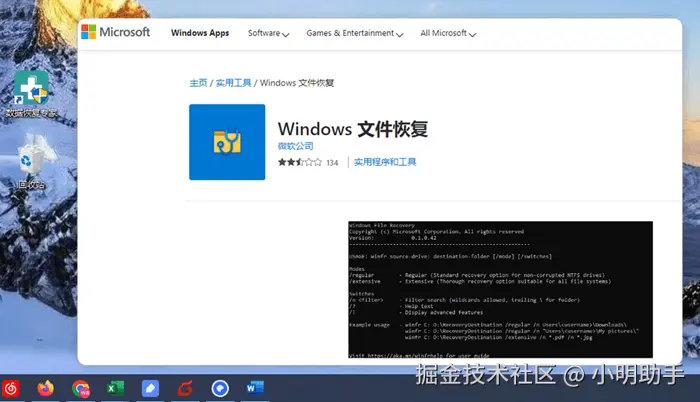
Task: Open the command prompt screenshot thumbnail
Action: [x=500, y=289]
